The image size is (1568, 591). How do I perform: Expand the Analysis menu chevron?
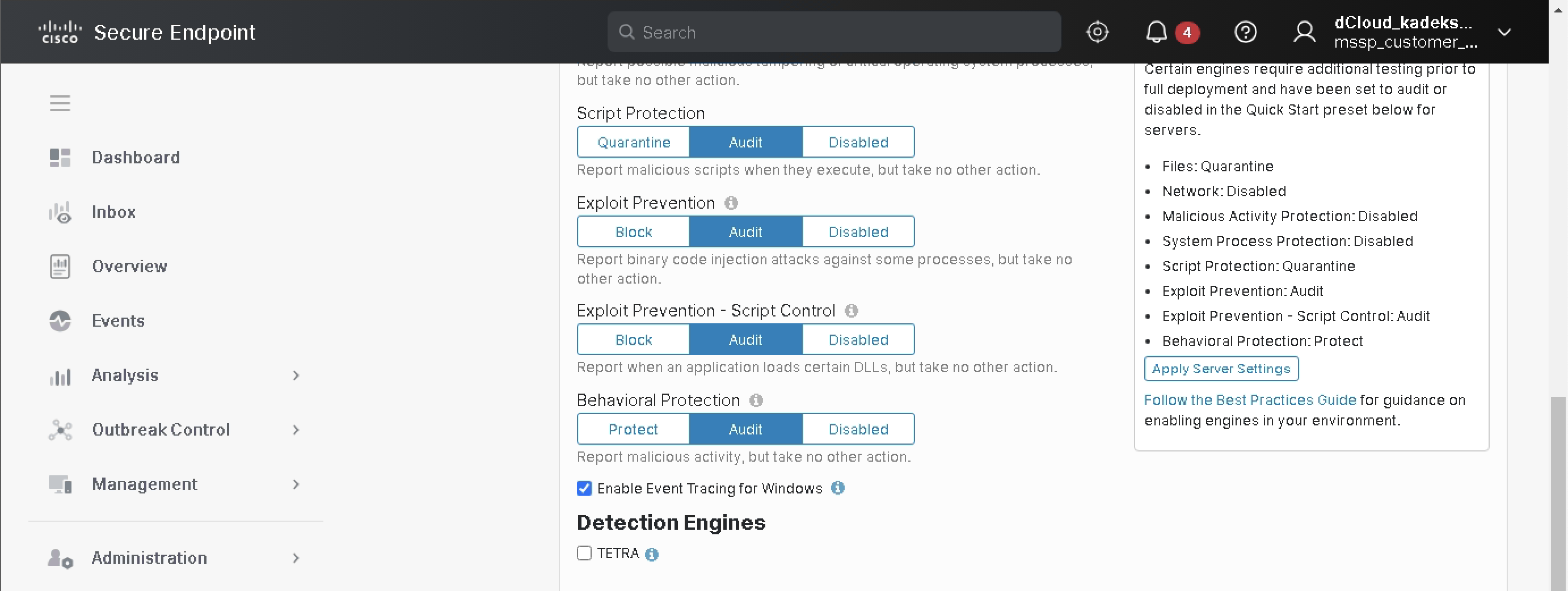tap(296, 375)
